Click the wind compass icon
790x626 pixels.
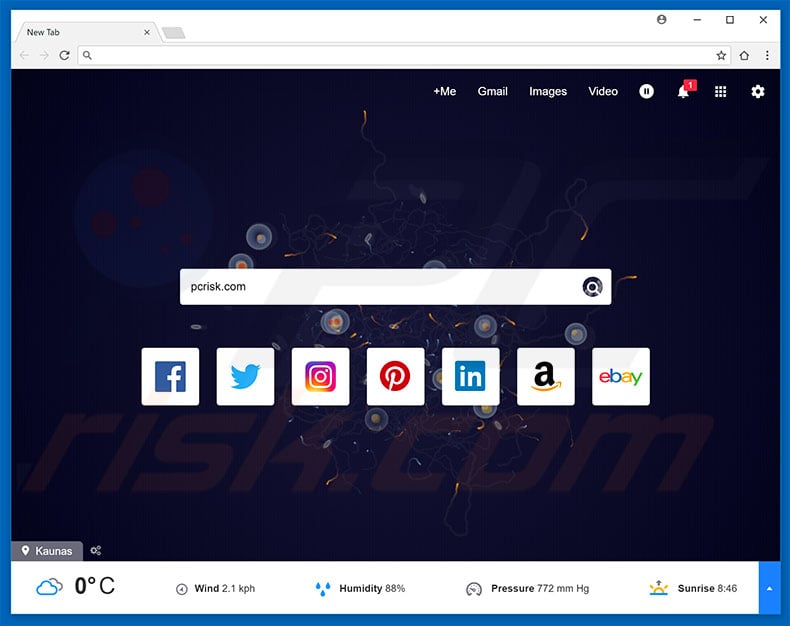point(182,589)
